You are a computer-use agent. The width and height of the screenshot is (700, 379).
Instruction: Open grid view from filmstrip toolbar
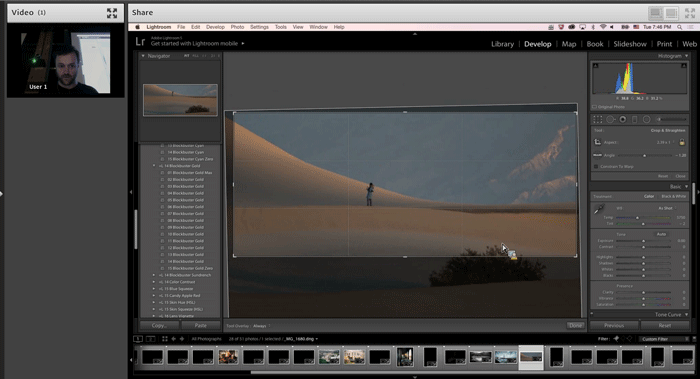pos(164,339)
